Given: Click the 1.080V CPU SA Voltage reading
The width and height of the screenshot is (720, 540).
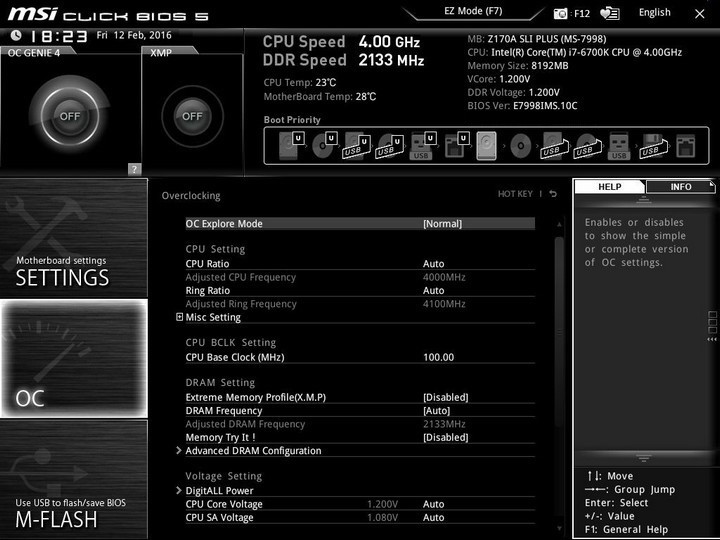Looking at the screenshot, I should click(x=382, y=517).
